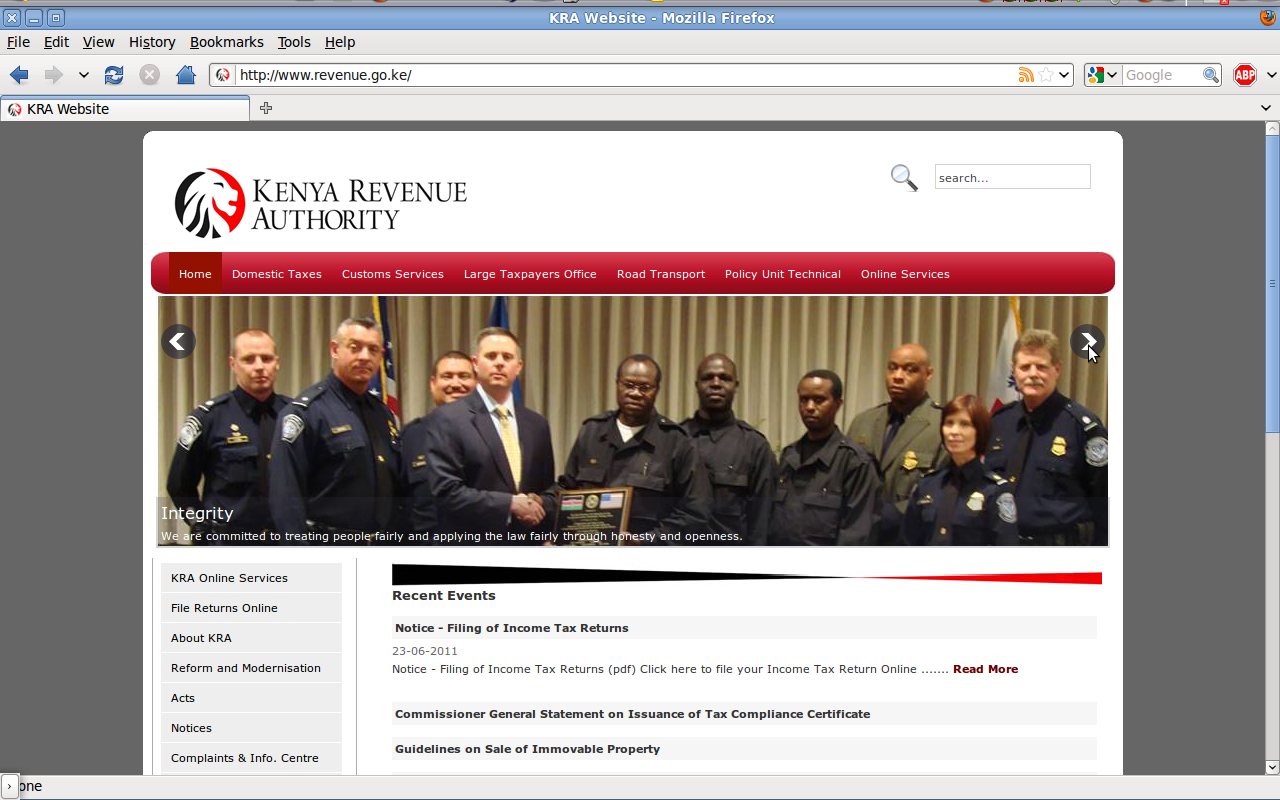Open Reform and Modernisation sidebar link
The image size is (1280, 800).
click(251, 668)
